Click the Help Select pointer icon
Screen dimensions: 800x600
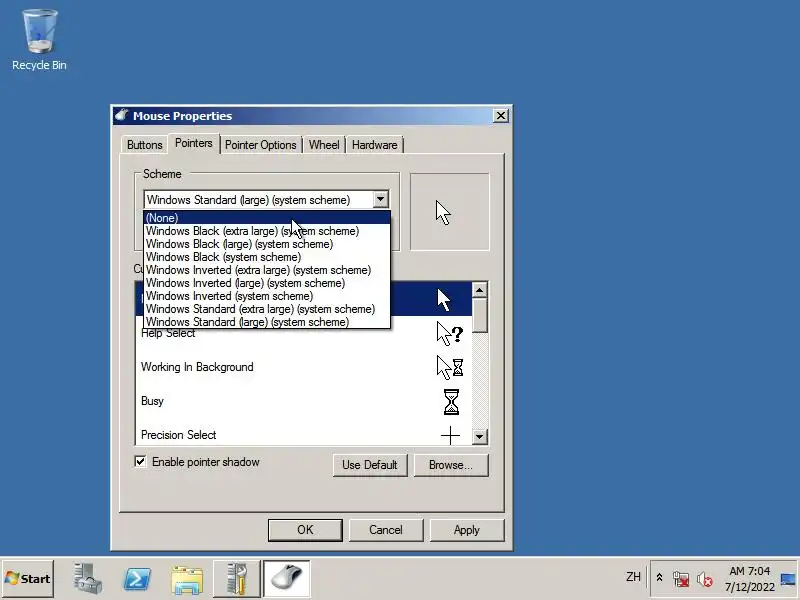tap(449, 333)
